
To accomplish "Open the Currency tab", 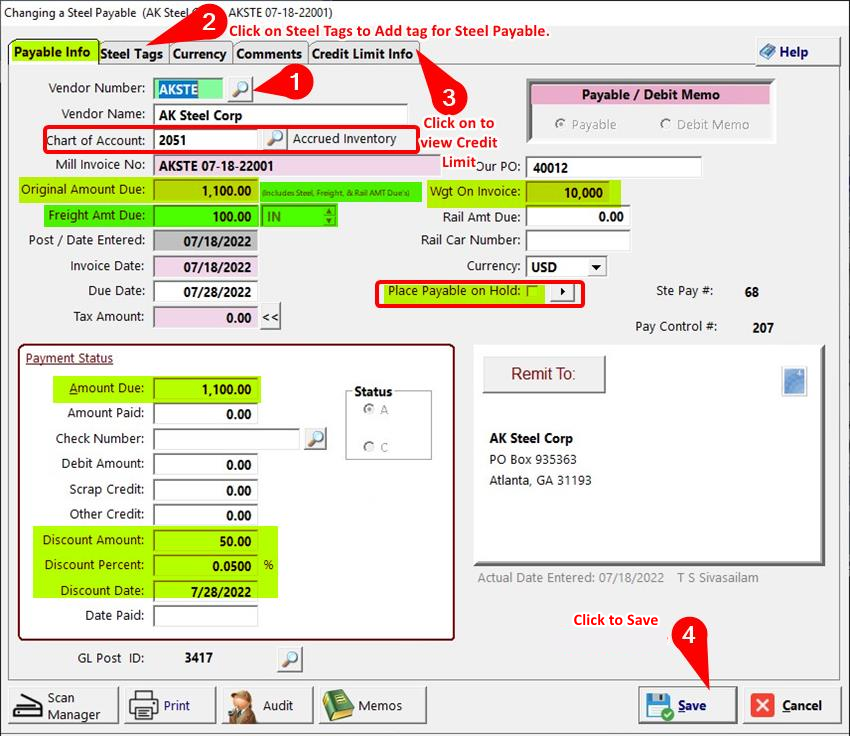I will (x=199, y=54).
